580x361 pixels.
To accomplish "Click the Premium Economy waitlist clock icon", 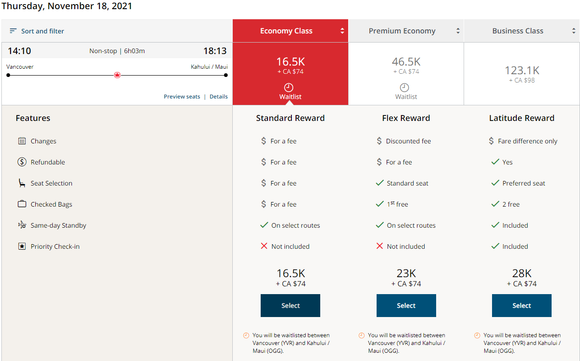I will 404,88.
